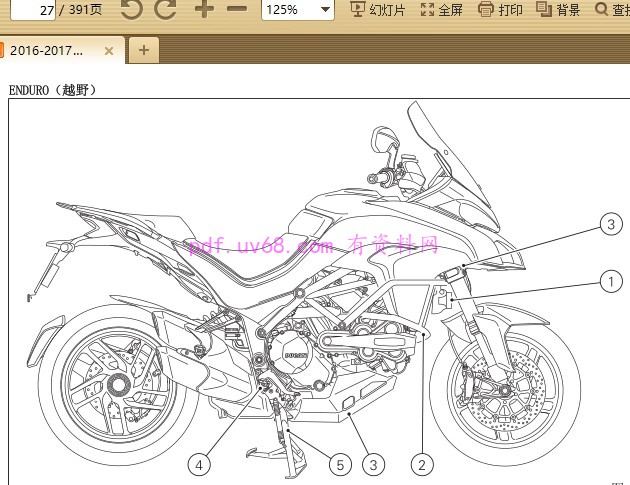
Task: Zoom out with the minus icon
Action: point(237,8)
